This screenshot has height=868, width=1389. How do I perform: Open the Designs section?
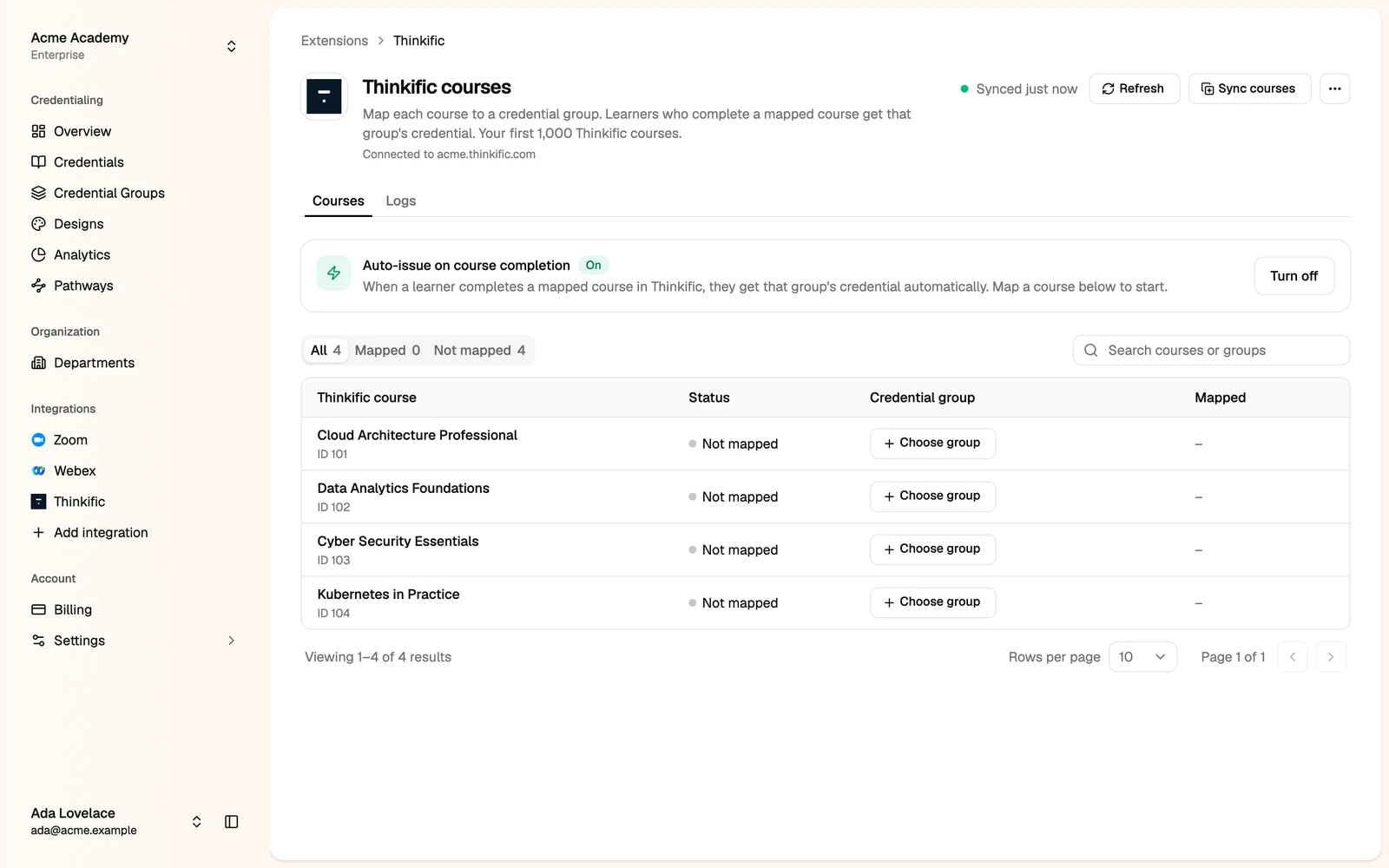click(x=67, y=224)
